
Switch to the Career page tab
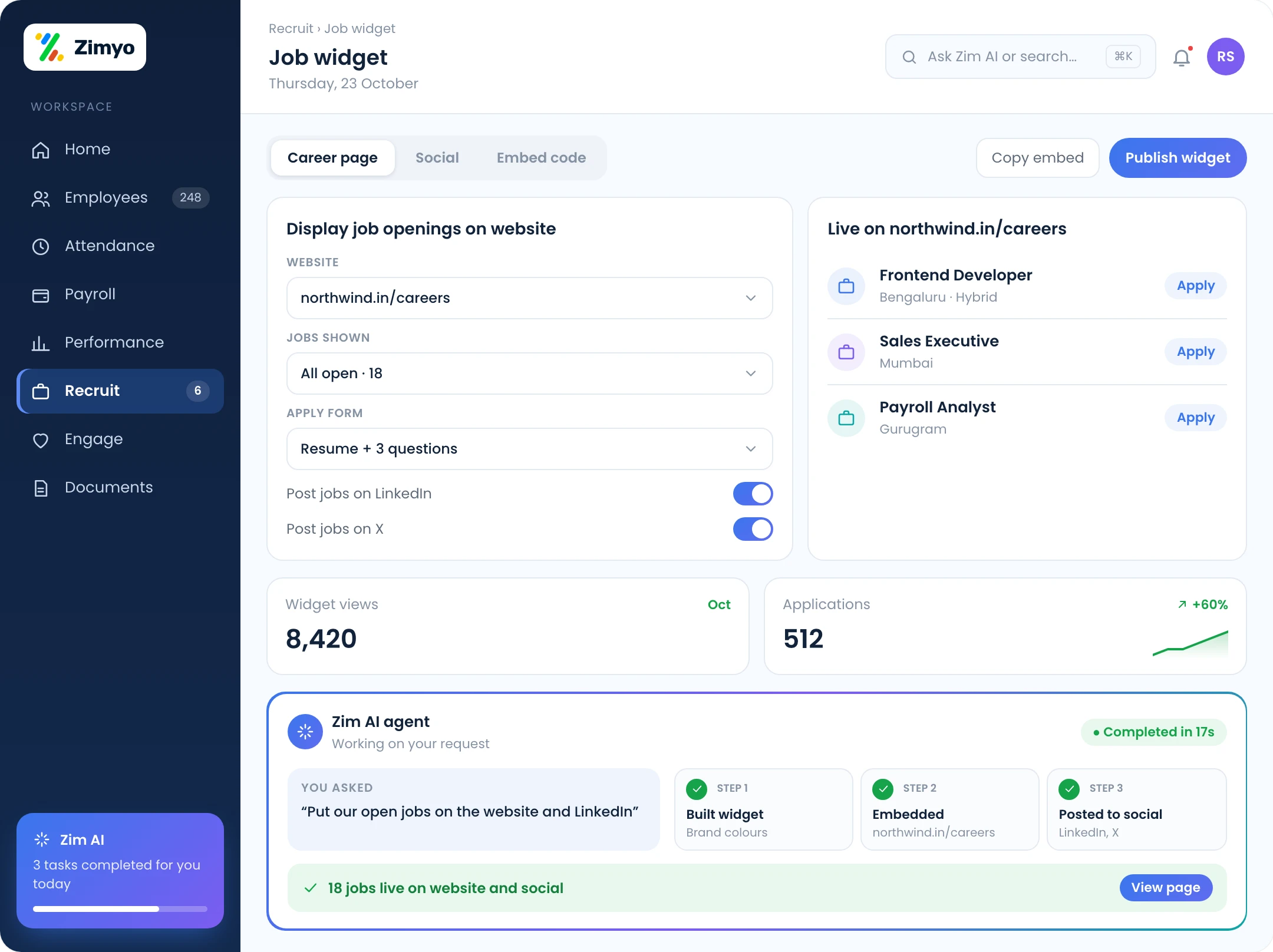332,158
